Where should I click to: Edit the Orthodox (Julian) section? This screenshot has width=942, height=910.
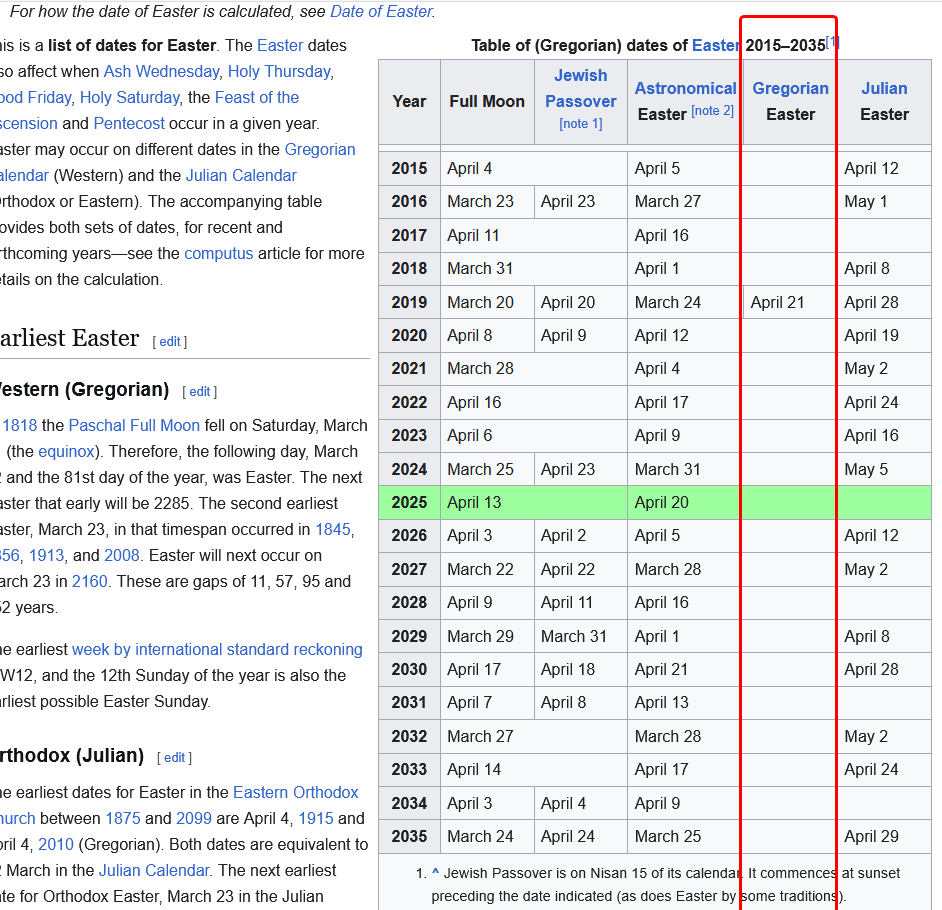[175, 757]
